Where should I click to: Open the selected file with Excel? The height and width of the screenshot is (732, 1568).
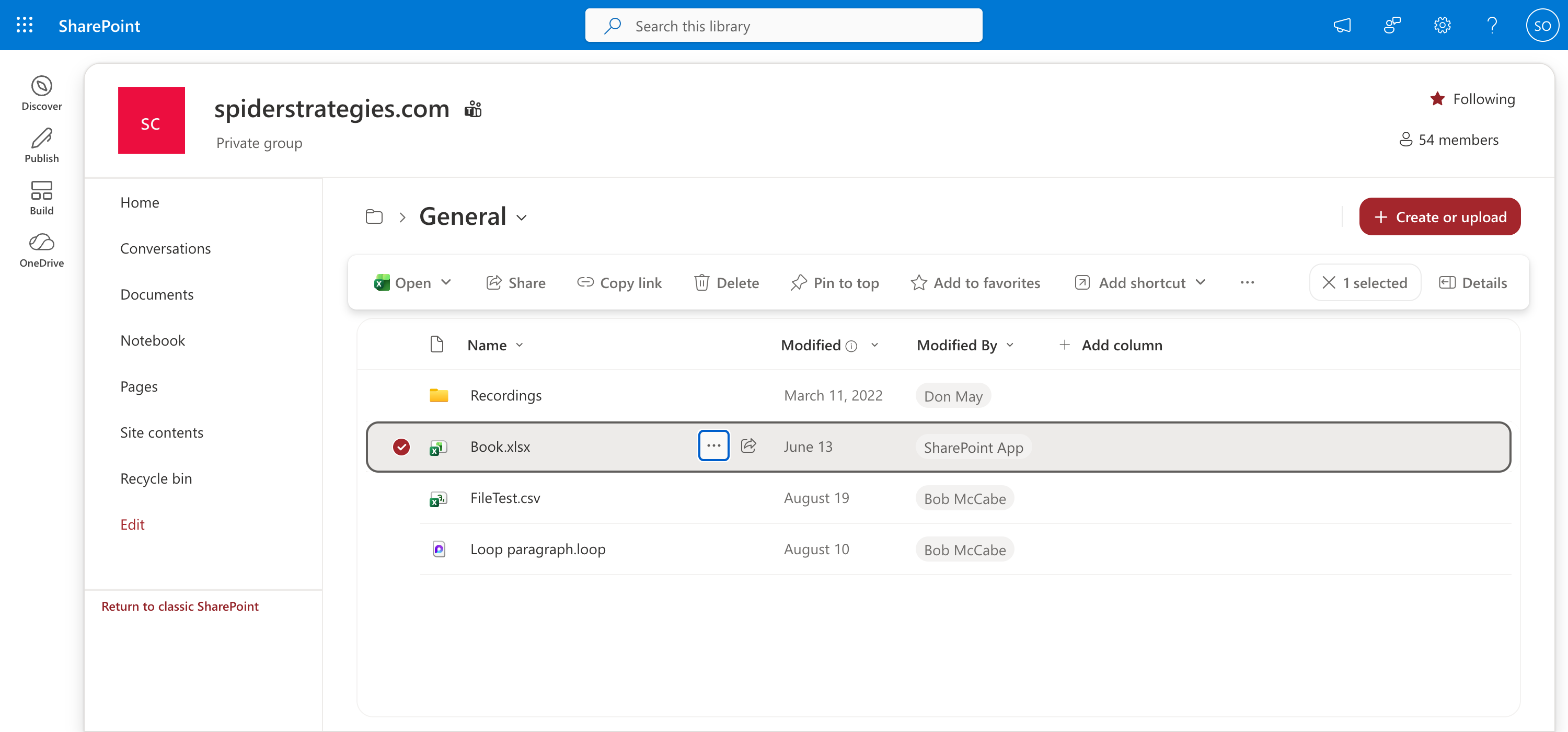(402, 282)
